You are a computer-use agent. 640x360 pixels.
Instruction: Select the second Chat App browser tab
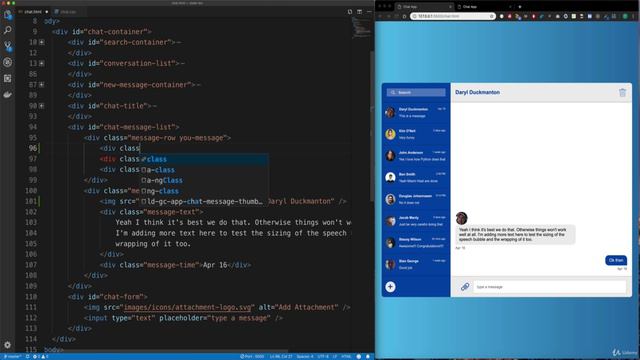click(x=484, y=7)
